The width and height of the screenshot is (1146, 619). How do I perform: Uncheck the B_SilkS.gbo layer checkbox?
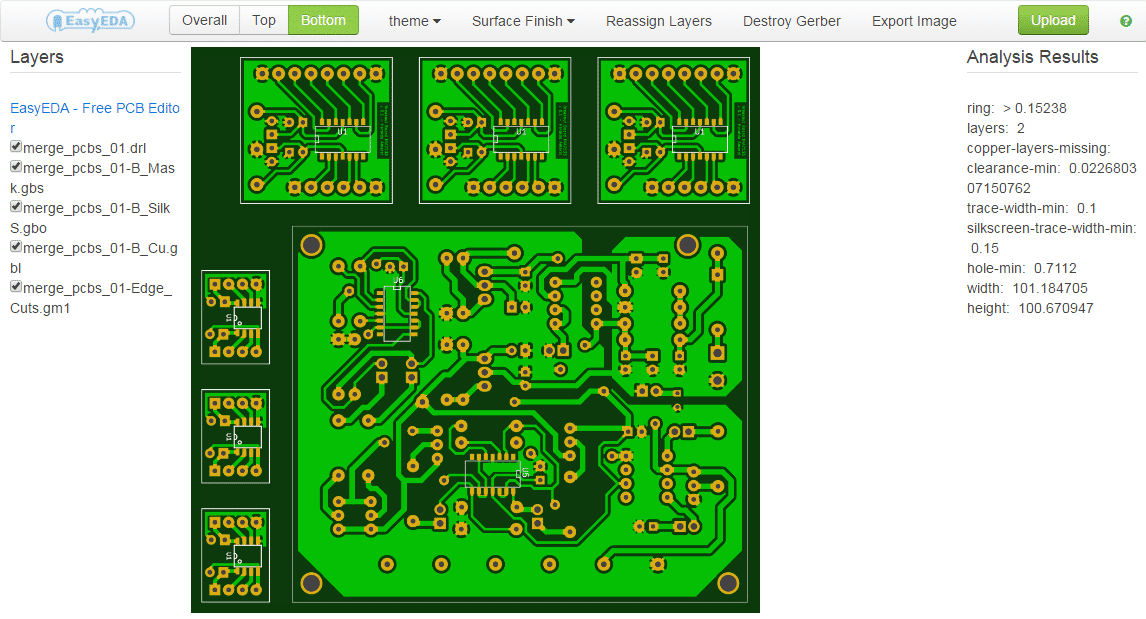tap(16, 207)
